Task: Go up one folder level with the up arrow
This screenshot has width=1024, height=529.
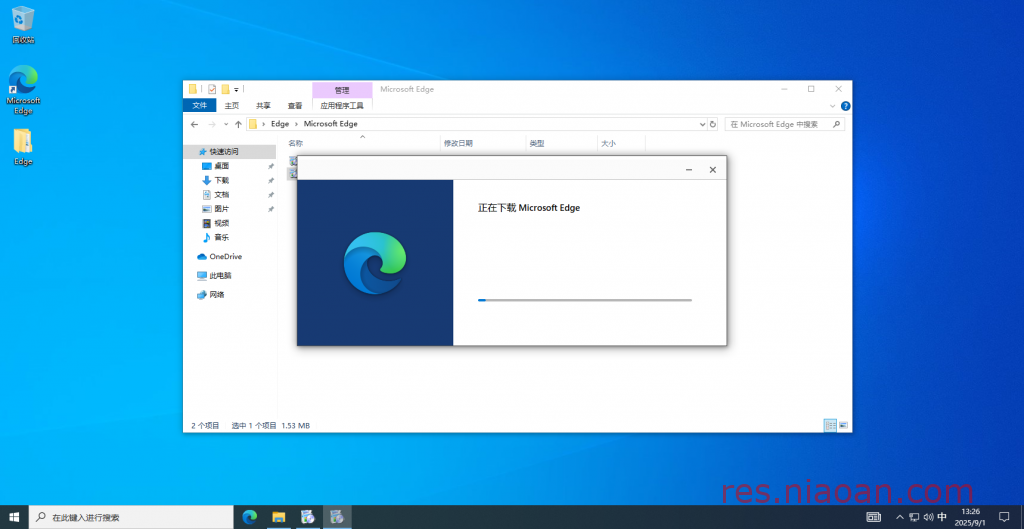Action: [x=238, y=124]
